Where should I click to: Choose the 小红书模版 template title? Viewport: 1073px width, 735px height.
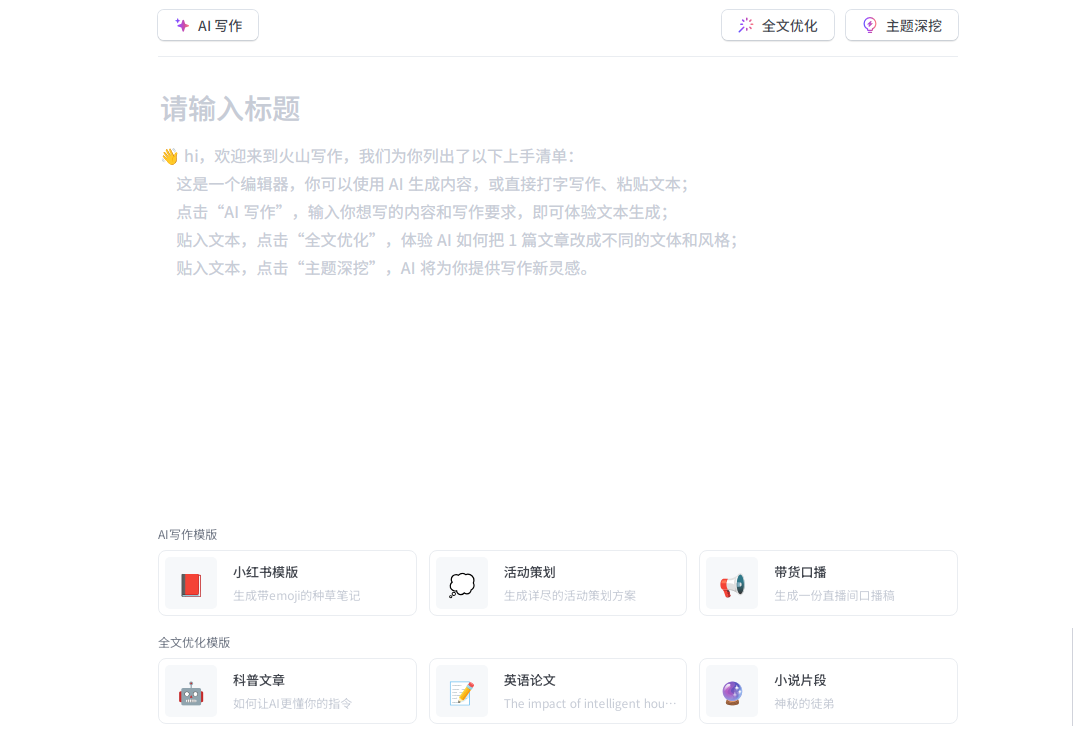266,572
